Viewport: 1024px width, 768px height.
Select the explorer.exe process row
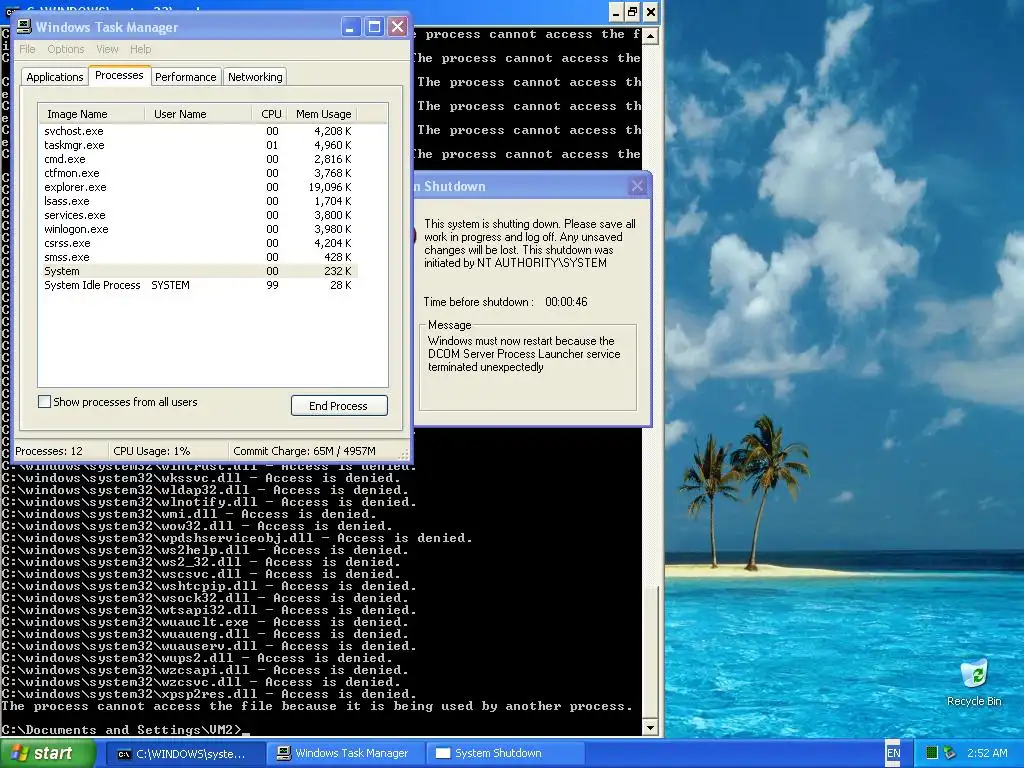pyautogui.click(x=198, y=187)
